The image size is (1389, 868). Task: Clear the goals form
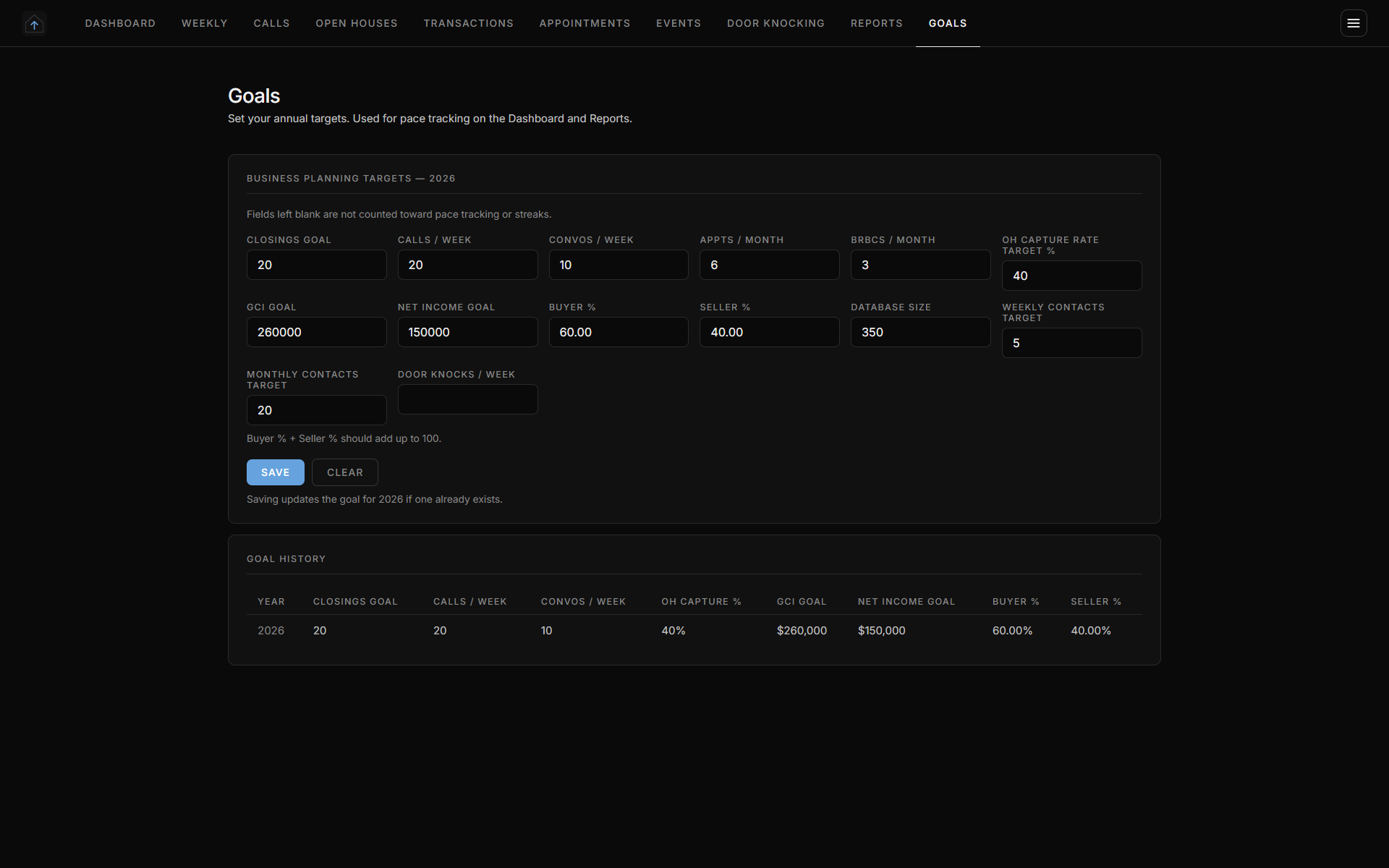(x=345, y=472)
